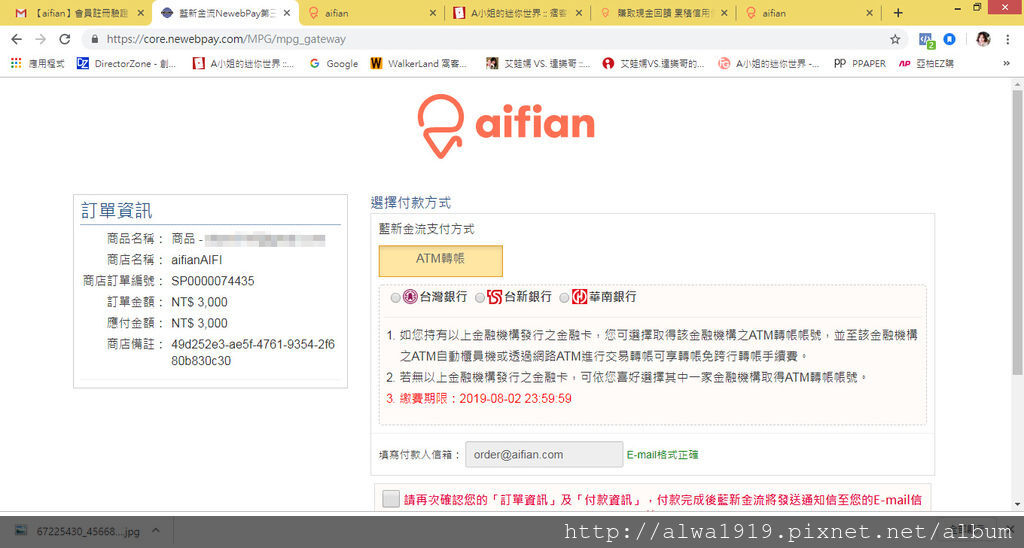Open the Google bookmark
Viewport: 1024px width, 548px height.
(334, 63)
